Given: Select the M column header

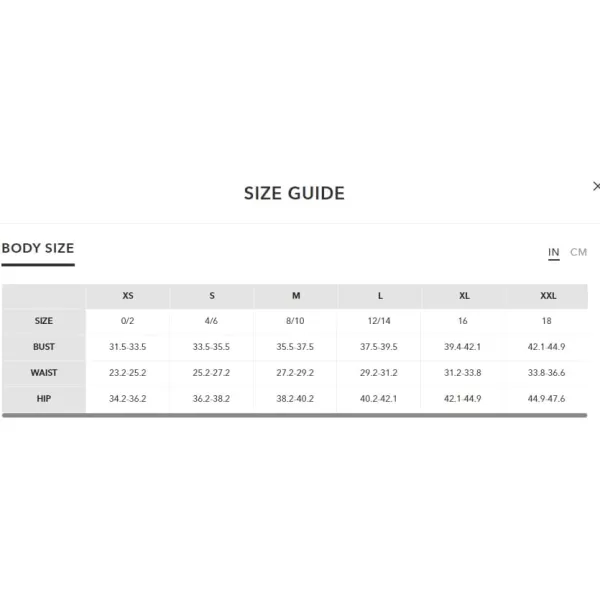Looking at the screenshot, I should pos(296,296).
